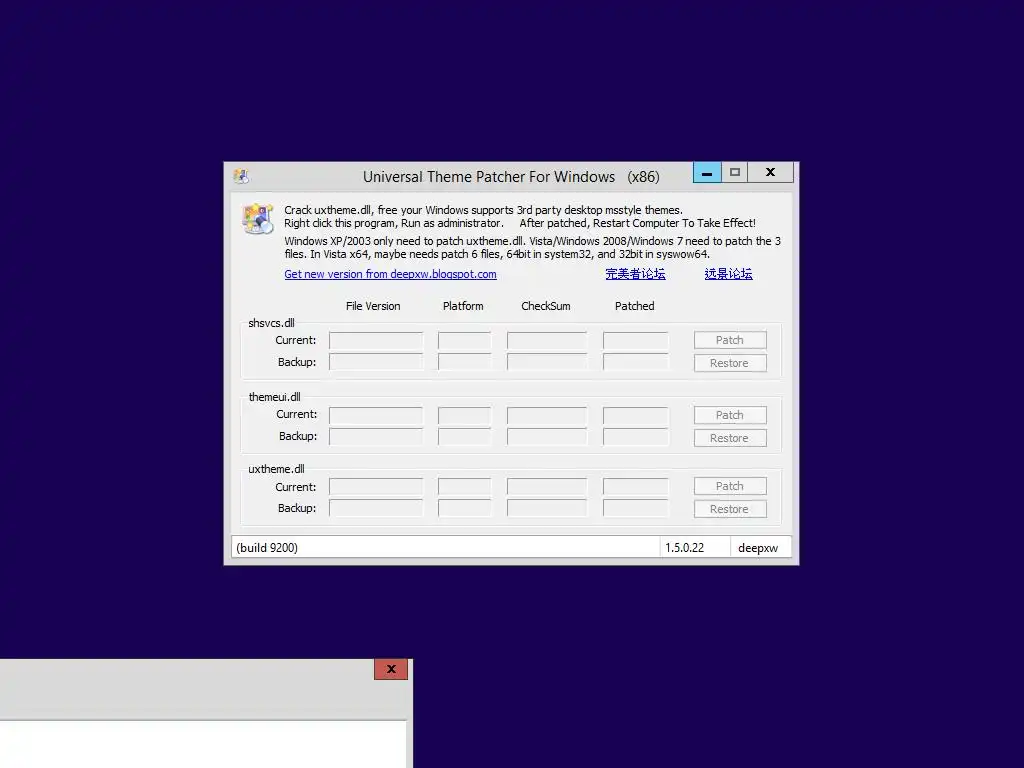This screenshot has height=768, width=1024.
Task: Click the Universal Theme Patcher window title
Action: pyautogui.click(x=511, y=177)
